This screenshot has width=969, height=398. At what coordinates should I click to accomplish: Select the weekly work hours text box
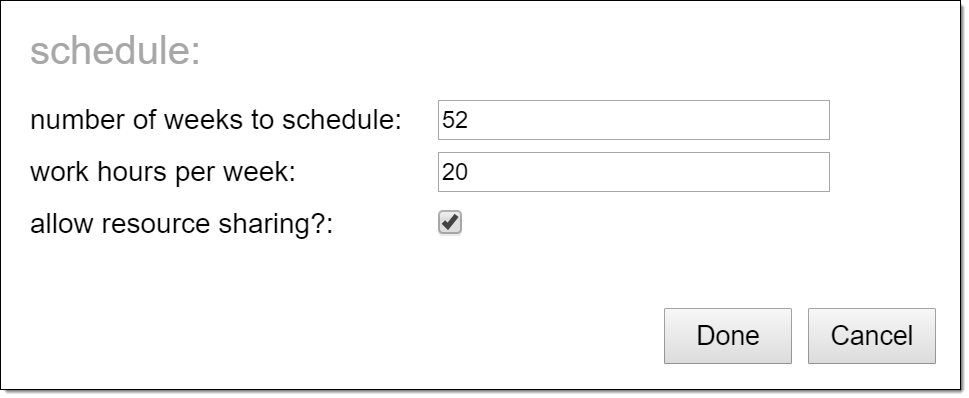[x=633, y=172]
